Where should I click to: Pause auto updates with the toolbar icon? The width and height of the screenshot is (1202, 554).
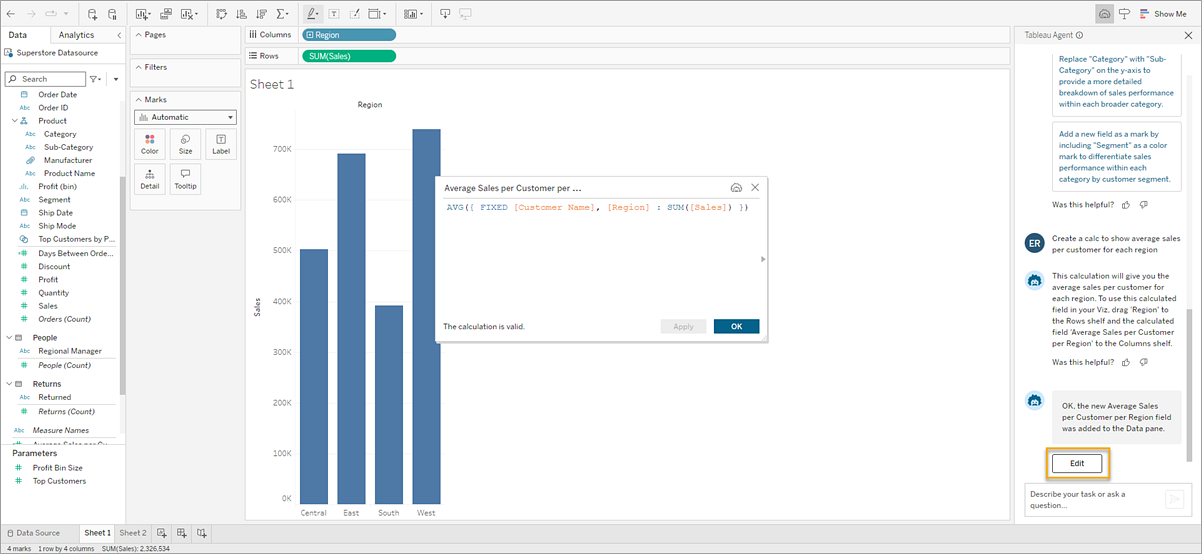click(113, 14)
